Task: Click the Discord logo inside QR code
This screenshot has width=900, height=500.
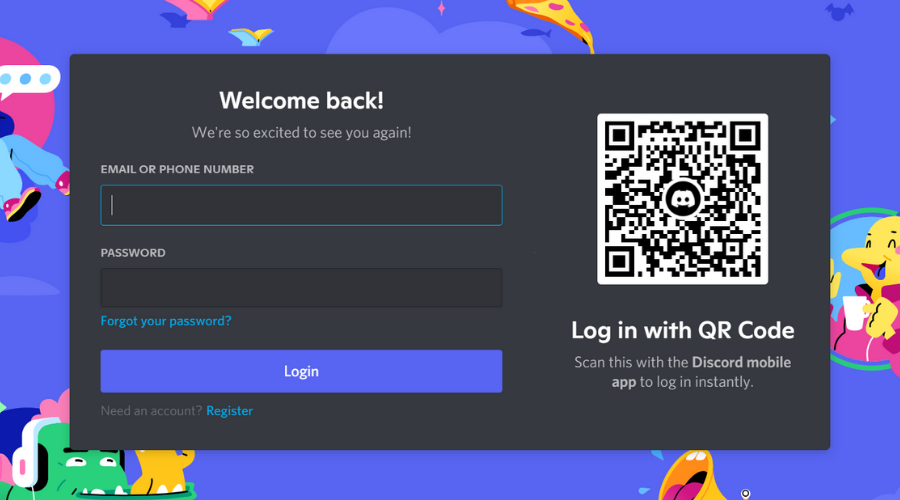Action: coord(682,199)
